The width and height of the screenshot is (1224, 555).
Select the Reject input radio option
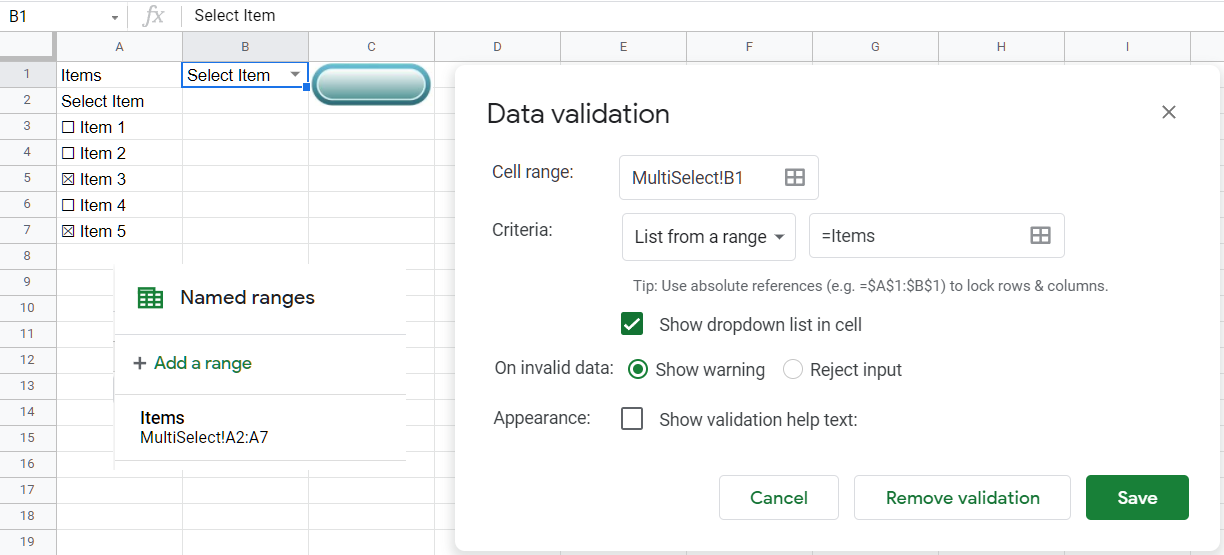[x=793, y=370]
